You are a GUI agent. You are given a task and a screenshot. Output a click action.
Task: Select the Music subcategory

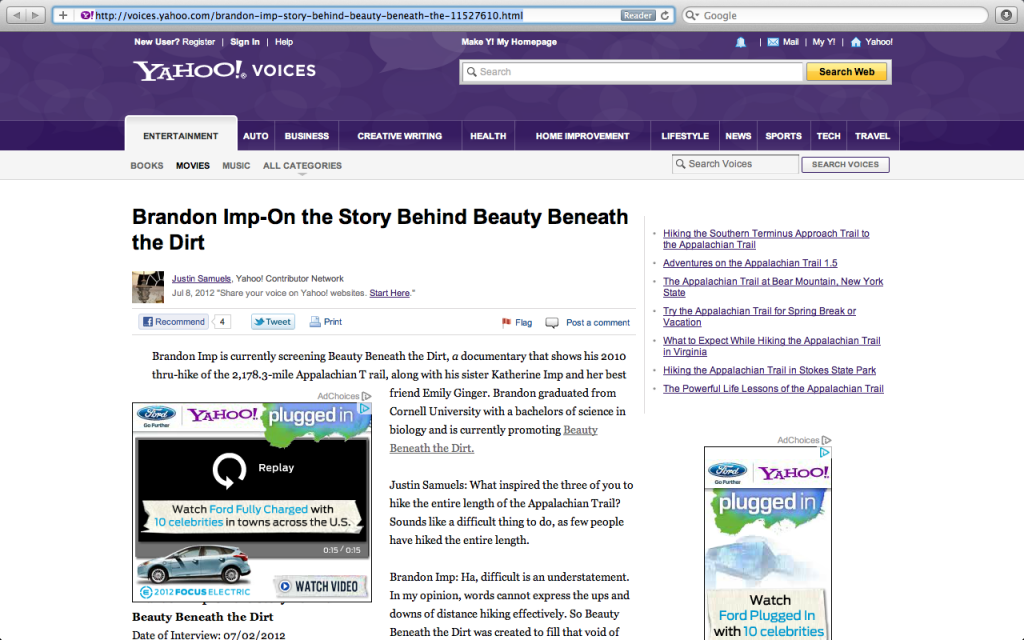[236, 166]
